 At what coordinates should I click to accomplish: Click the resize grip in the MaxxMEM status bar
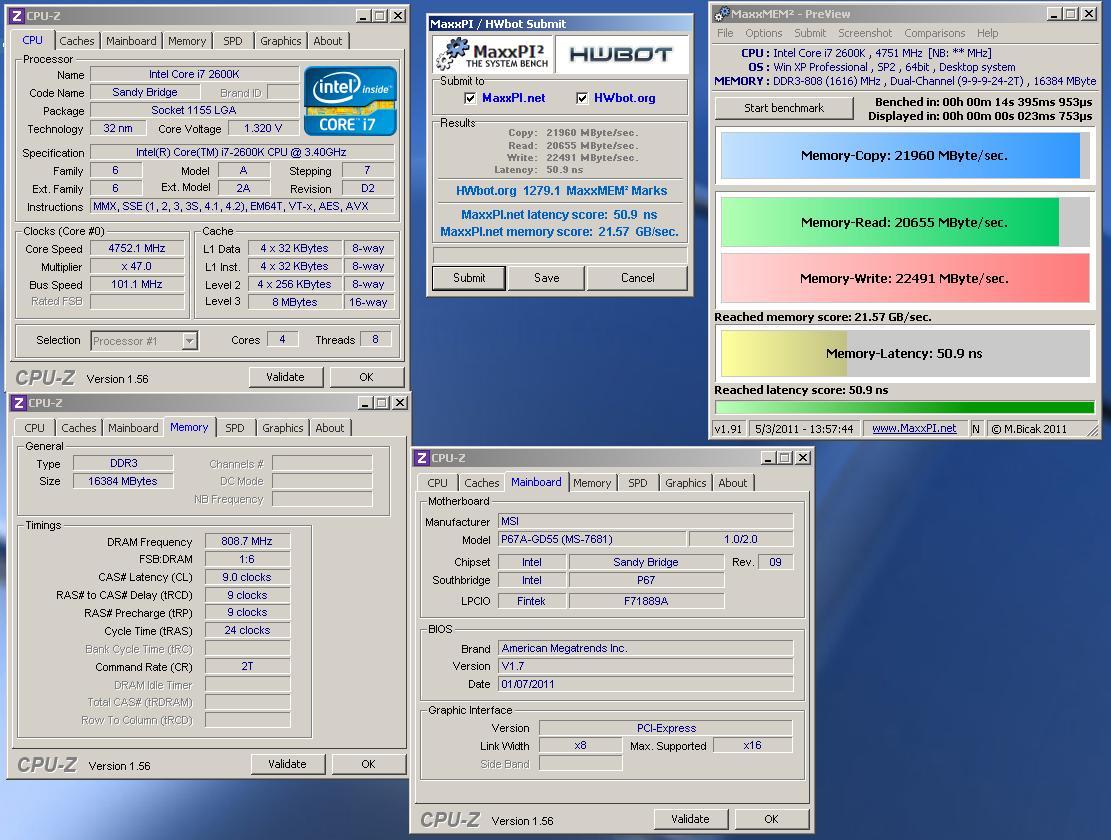click(1092, 429)
